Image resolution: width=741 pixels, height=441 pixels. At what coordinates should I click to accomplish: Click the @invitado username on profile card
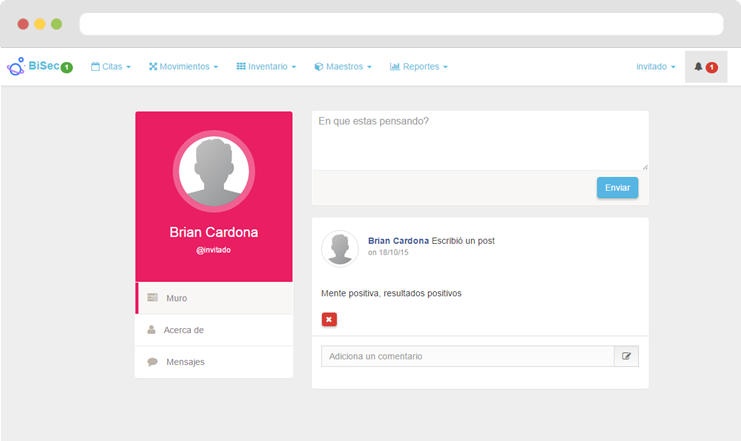[214, 250]
